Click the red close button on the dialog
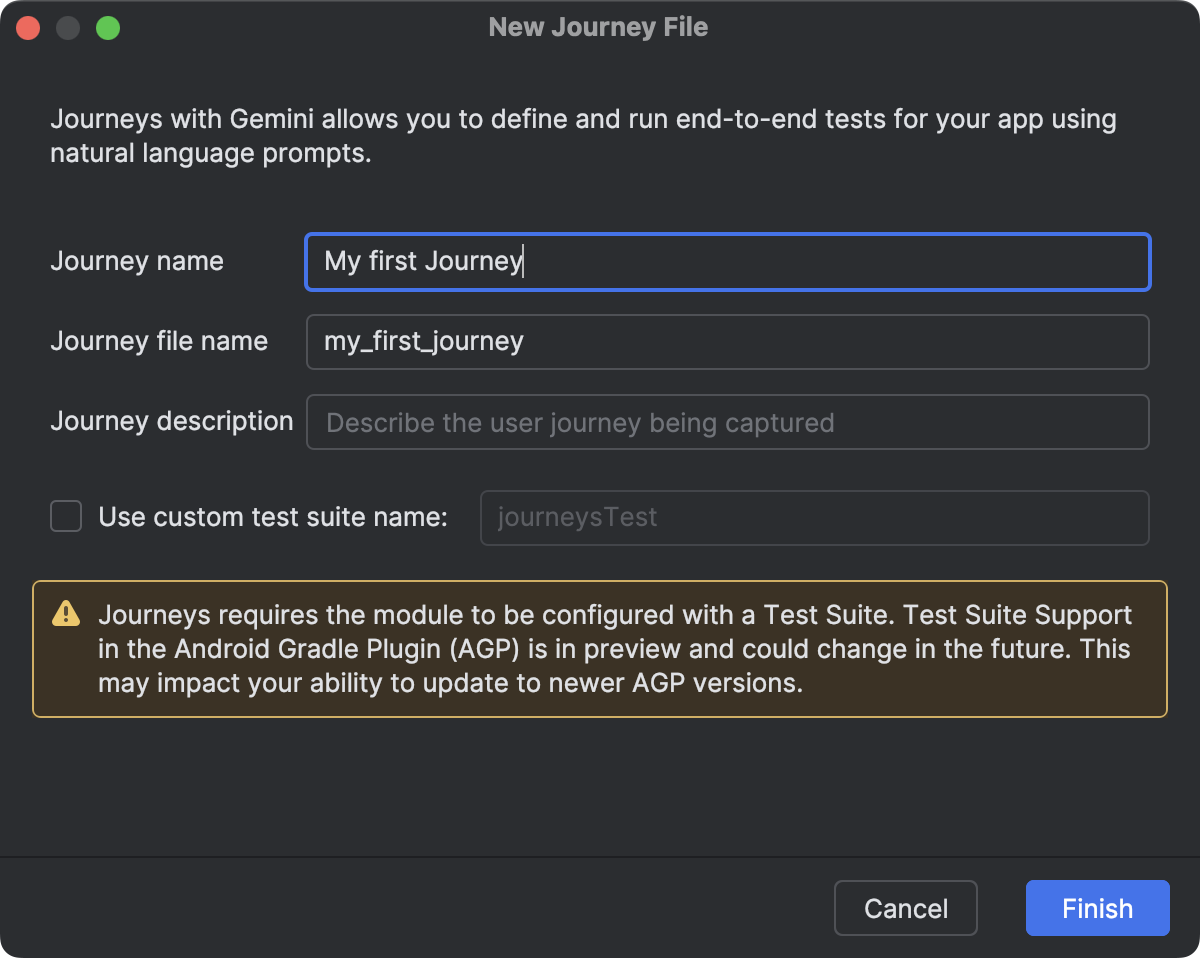The height and width of the screenshot is (958, 1200). coord(28,27)
